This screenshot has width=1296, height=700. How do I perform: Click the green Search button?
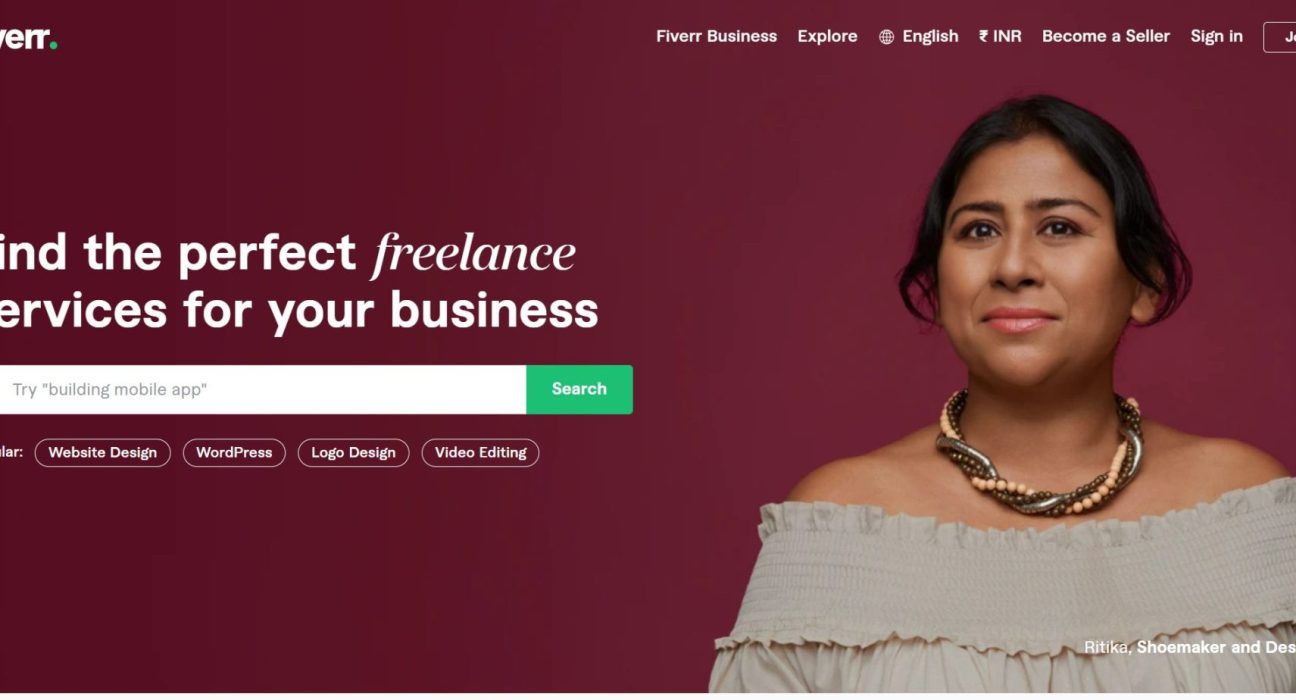[x=580, y=389]
